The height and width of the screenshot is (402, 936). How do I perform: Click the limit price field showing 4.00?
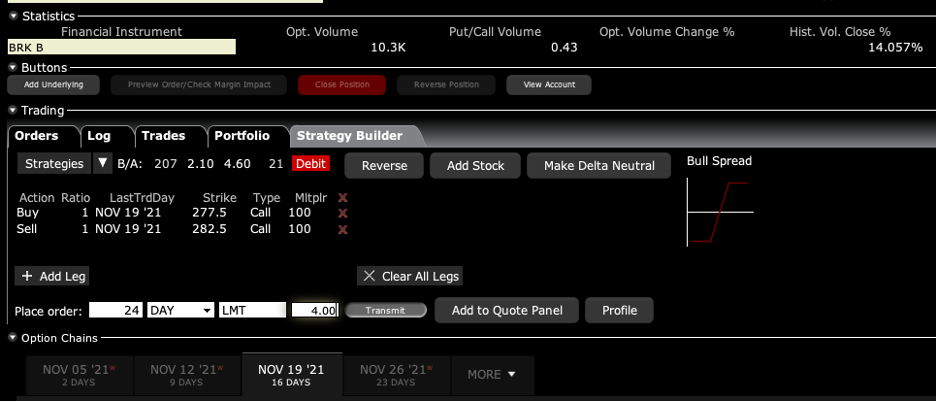[x=315, y=311]
